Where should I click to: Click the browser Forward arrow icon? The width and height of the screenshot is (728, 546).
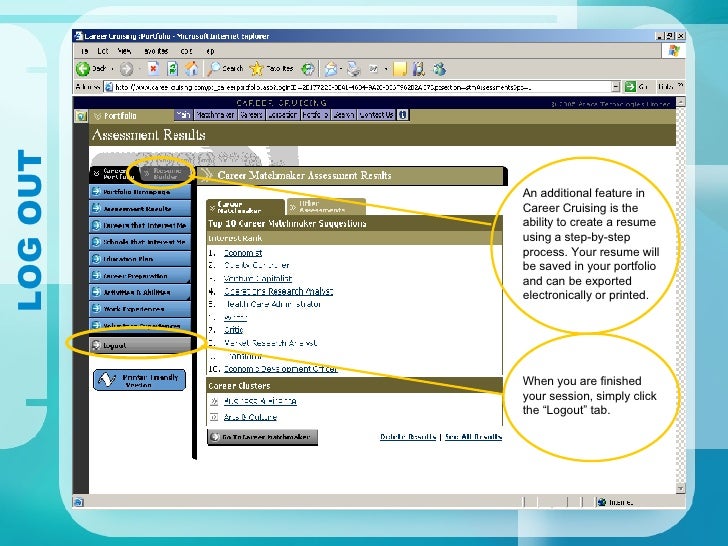click(x=126, y=69)
